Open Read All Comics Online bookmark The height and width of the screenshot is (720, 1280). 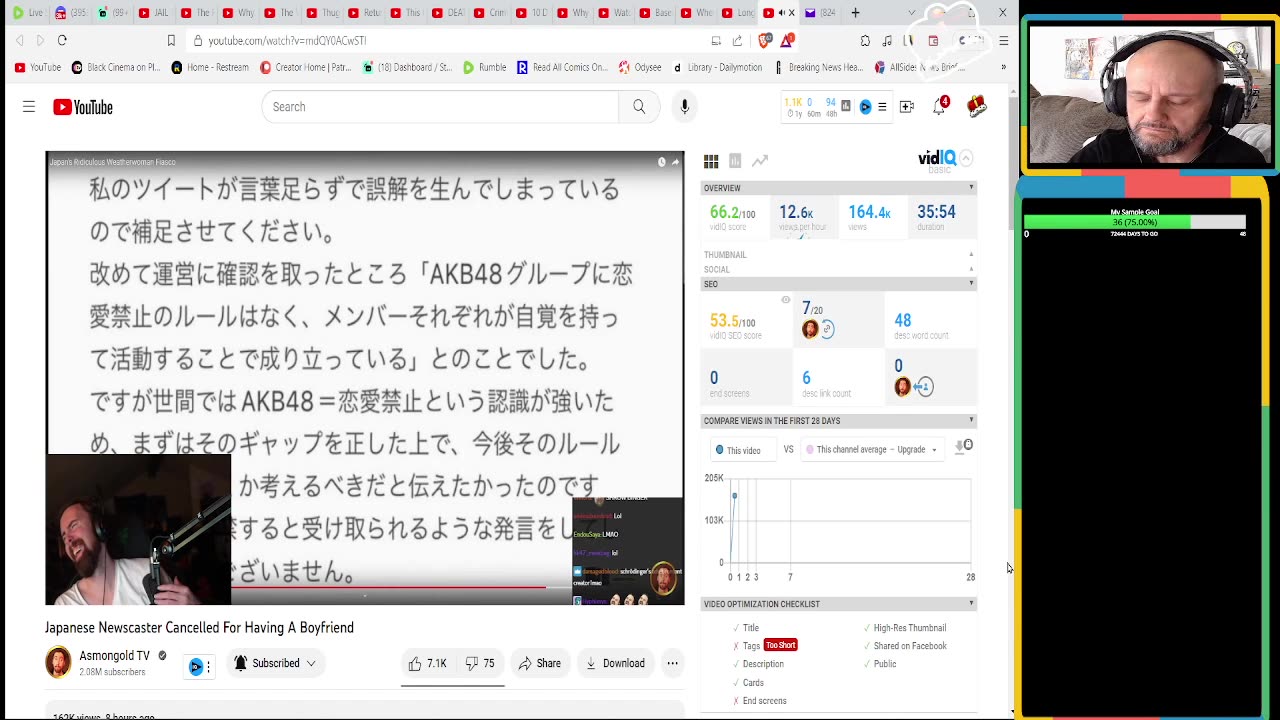pyautogui.click(x=562, y=67)
